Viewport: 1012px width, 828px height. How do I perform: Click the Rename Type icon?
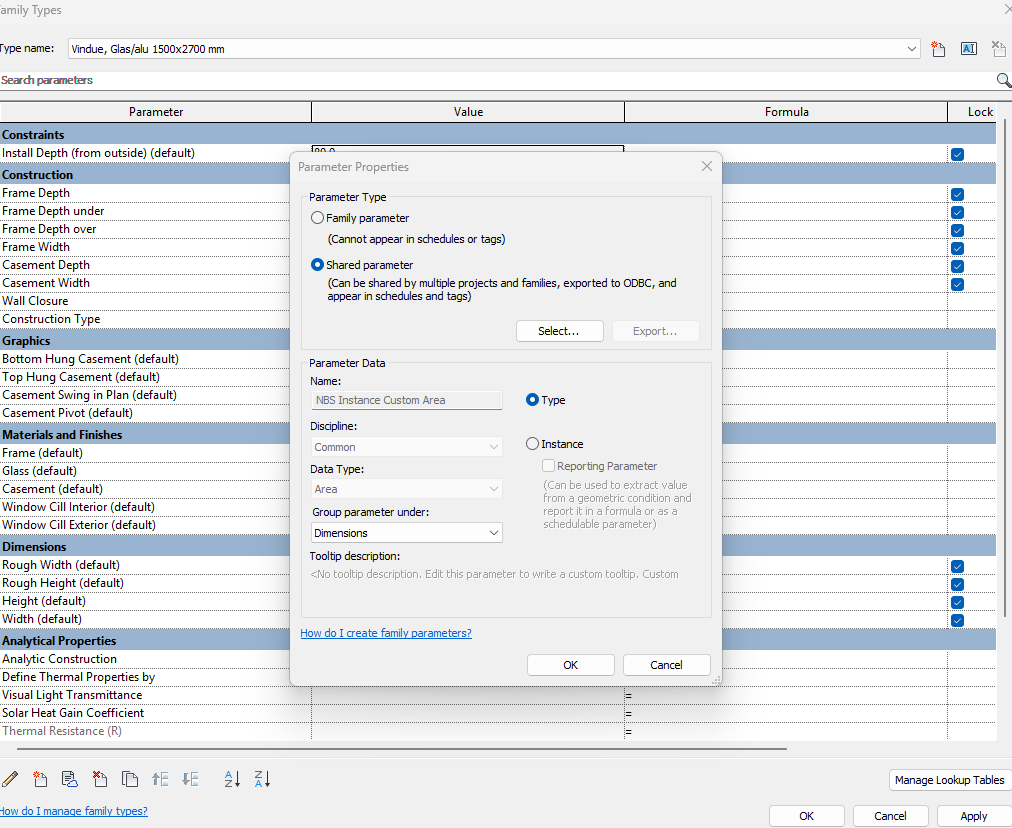tap(968, 48)
